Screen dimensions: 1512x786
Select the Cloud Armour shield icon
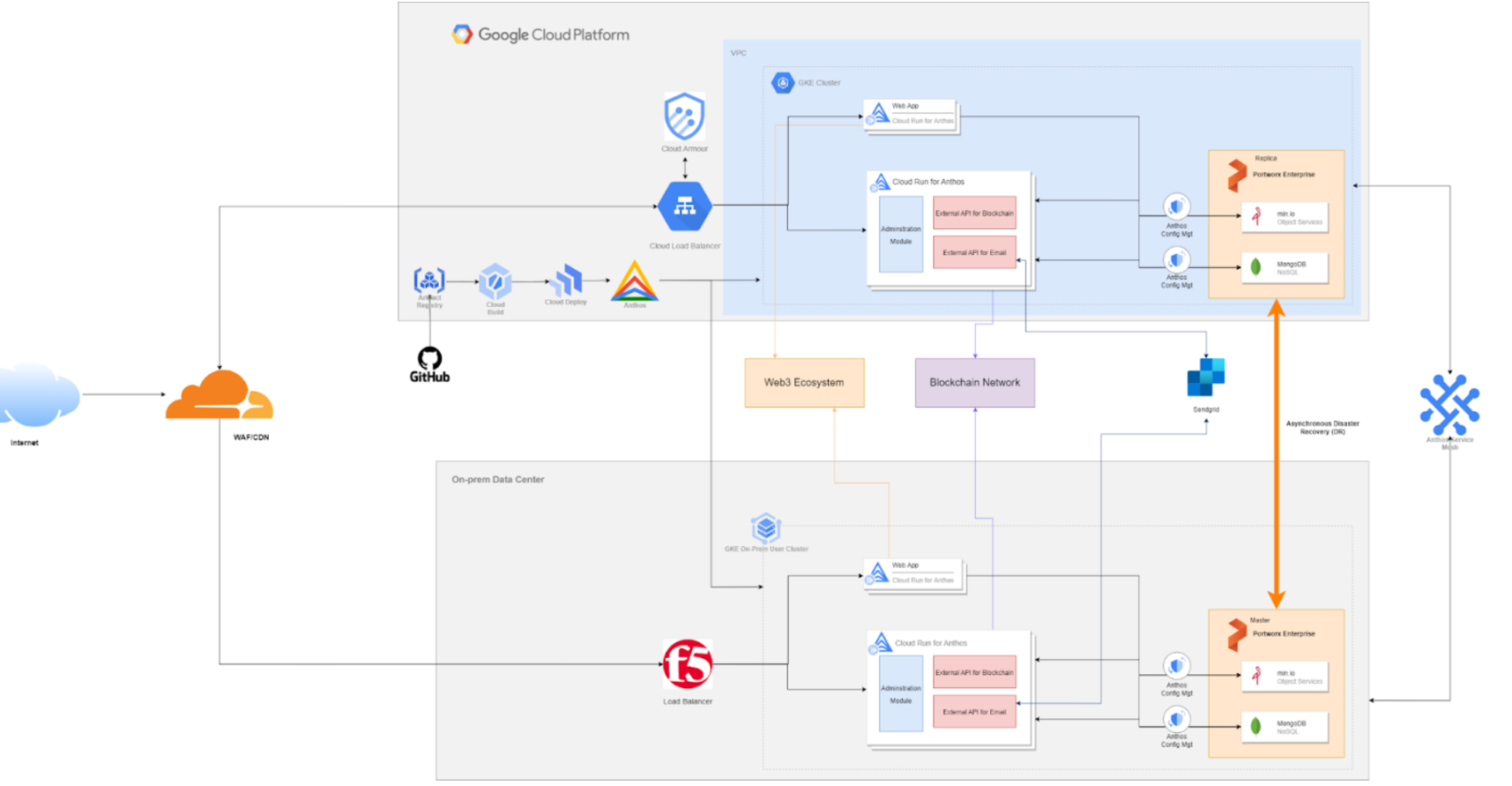pyautogui.click(x=684, y=116)
